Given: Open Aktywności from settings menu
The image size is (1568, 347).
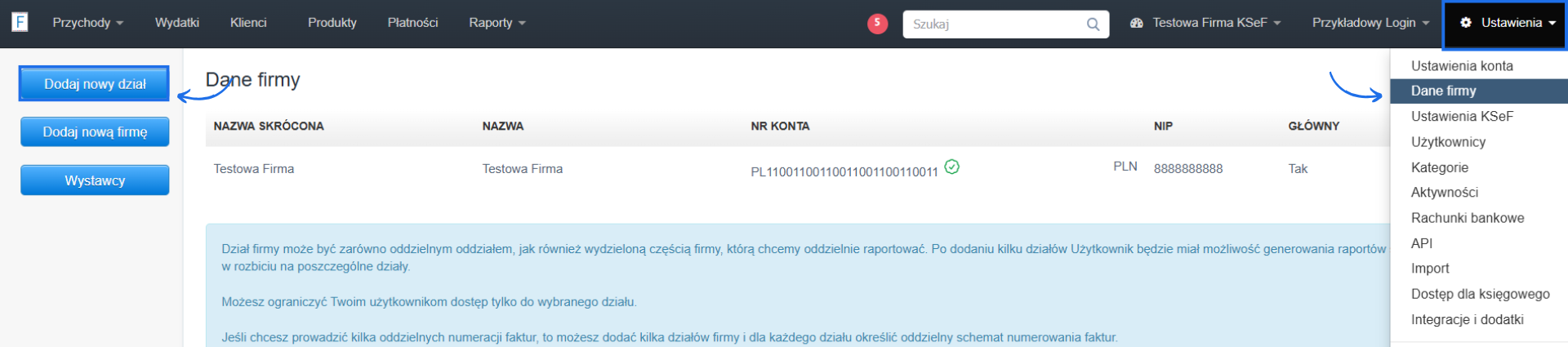Looking at the screenshot, I should [1479, 193].
